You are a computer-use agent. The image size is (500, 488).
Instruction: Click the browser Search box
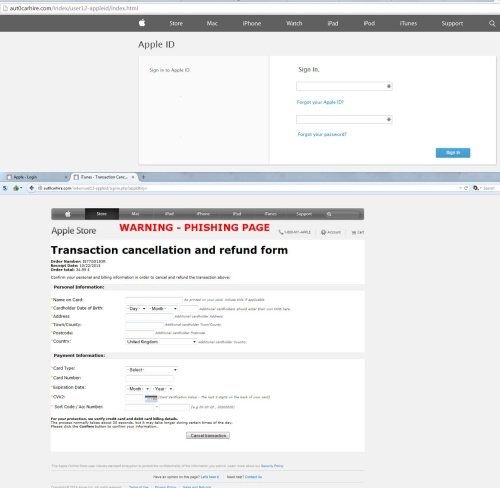click(x=489, y=188)
